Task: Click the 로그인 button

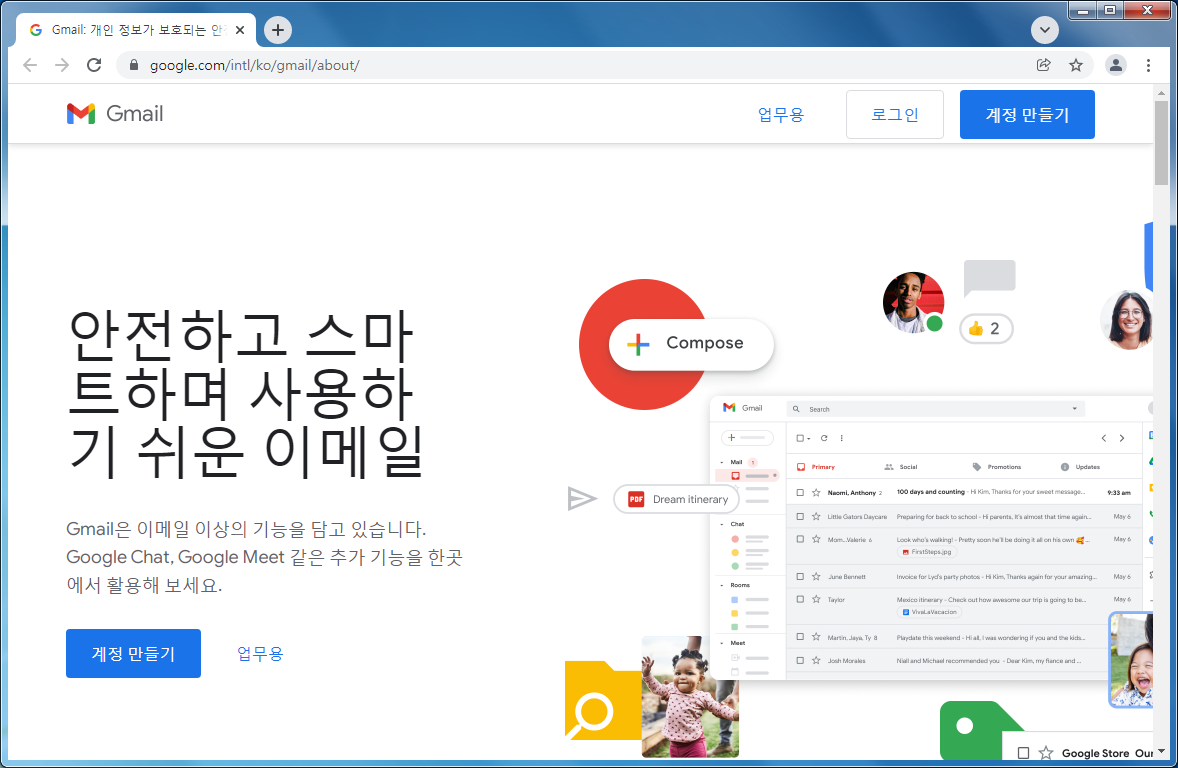Action: pyautogui.click(x=895, y=114)
